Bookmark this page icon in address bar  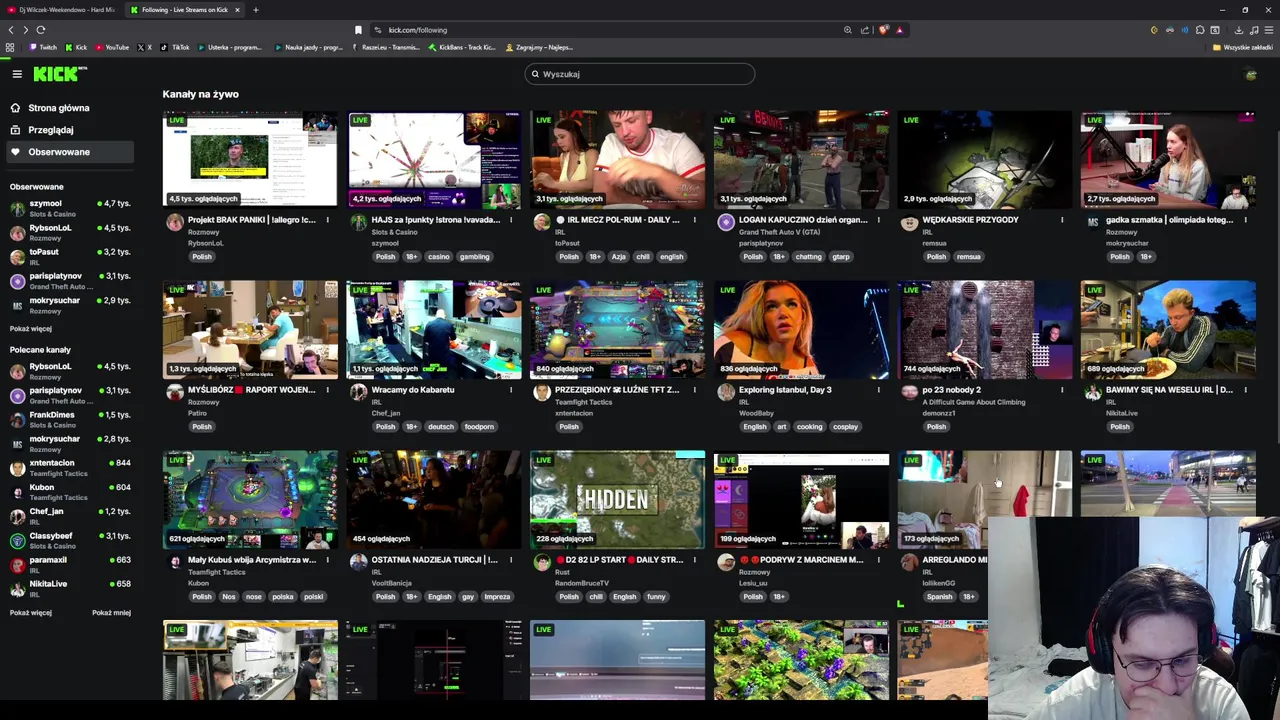(358, 30)
